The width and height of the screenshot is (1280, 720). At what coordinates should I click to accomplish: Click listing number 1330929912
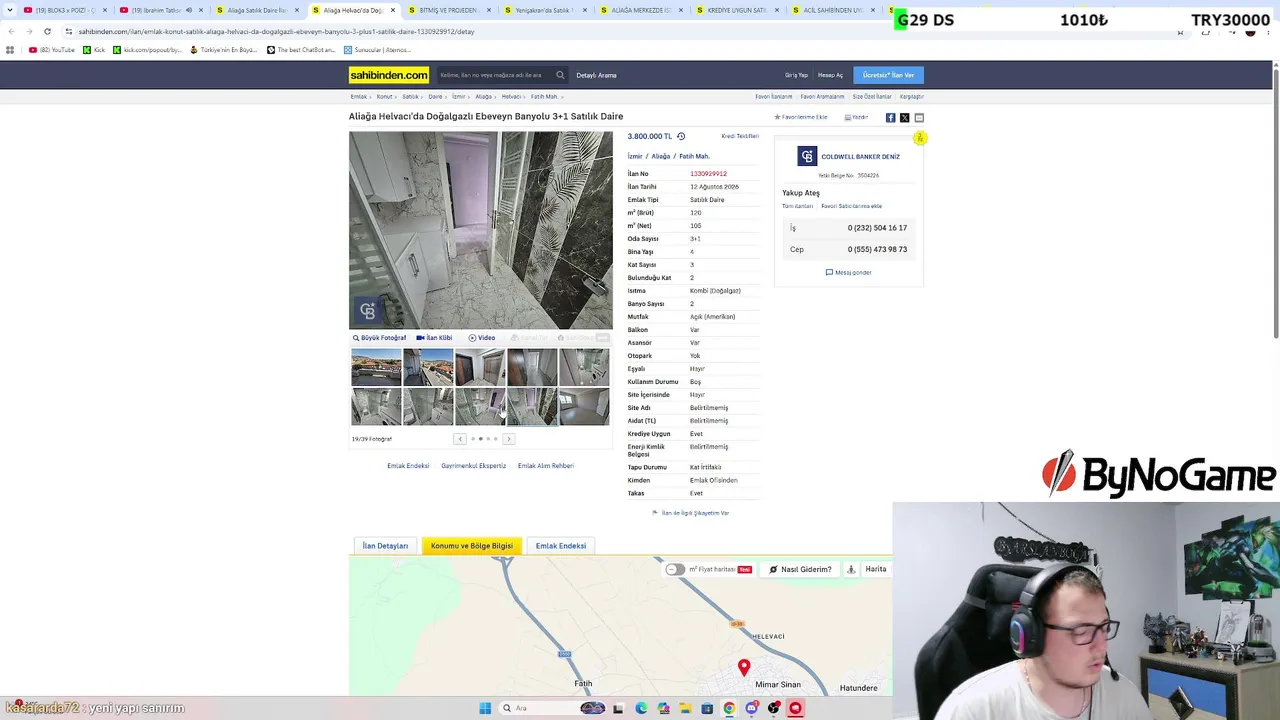[708, 174]
